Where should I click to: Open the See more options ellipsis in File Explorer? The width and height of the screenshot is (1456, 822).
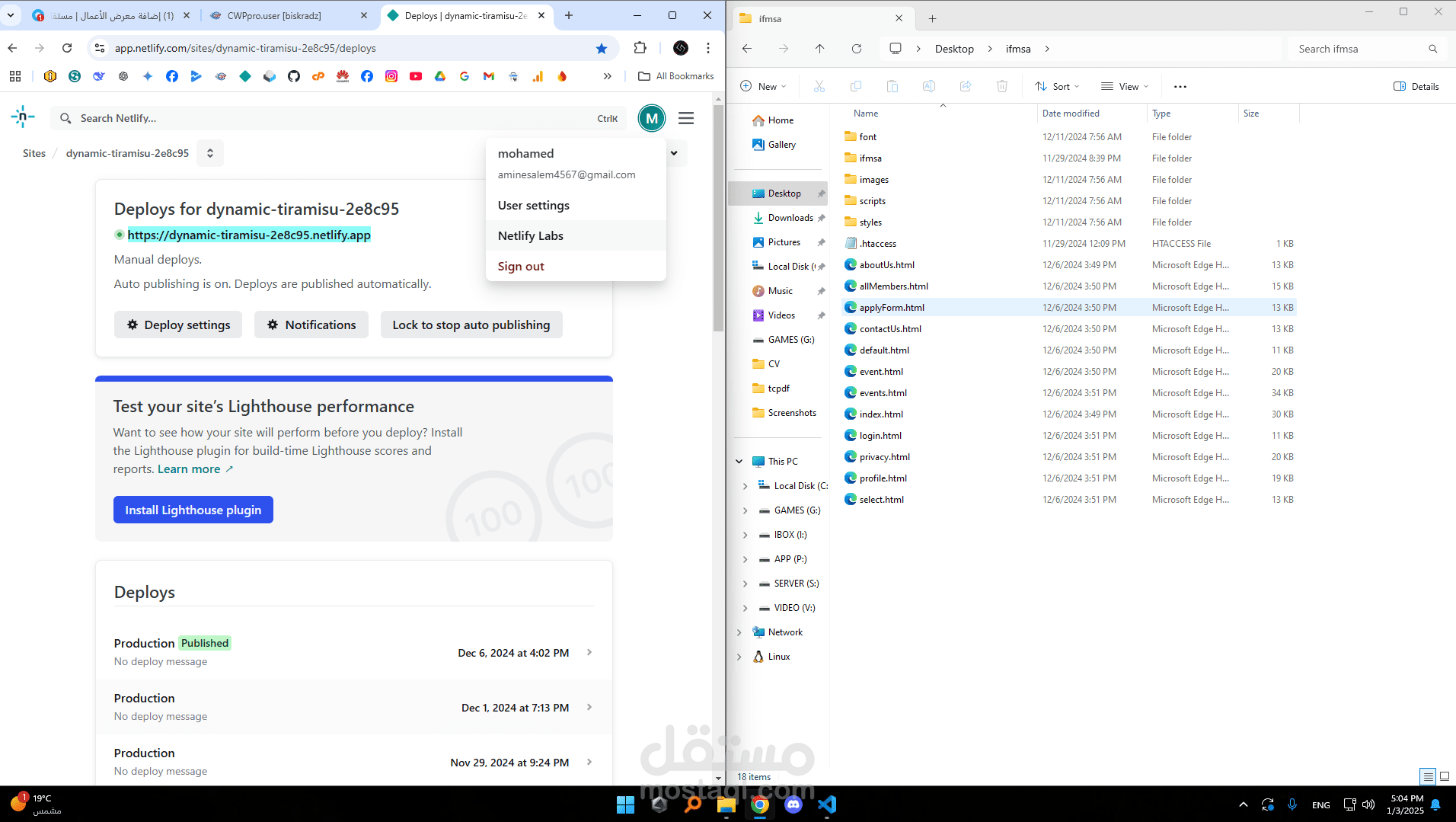click(x=1180, y=87)
